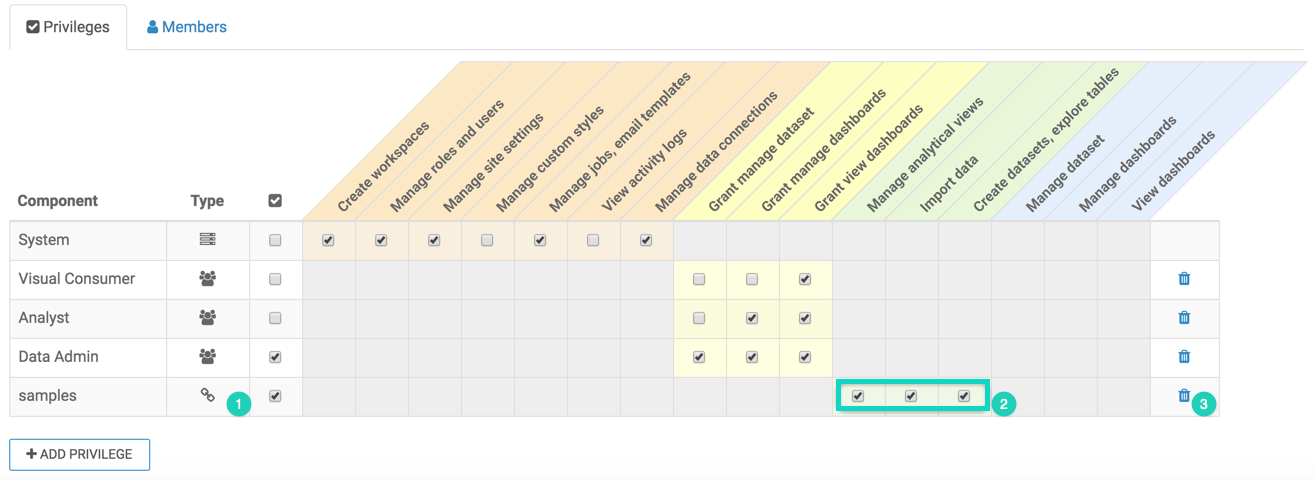Click the Analyst component name
This screenshot has height=480, width=1315.
(44, 318)
